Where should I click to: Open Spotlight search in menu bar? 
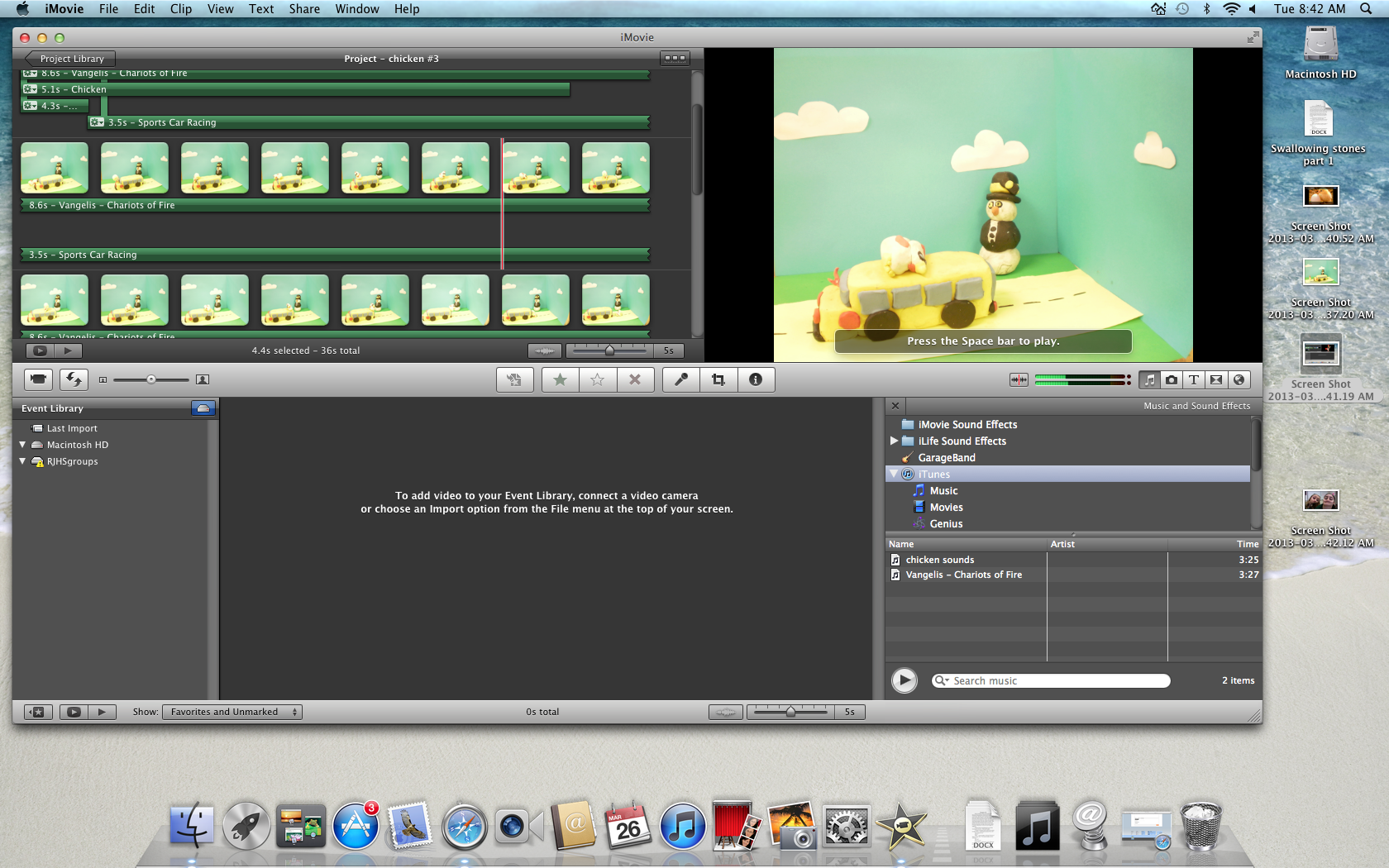point(1366,9)
